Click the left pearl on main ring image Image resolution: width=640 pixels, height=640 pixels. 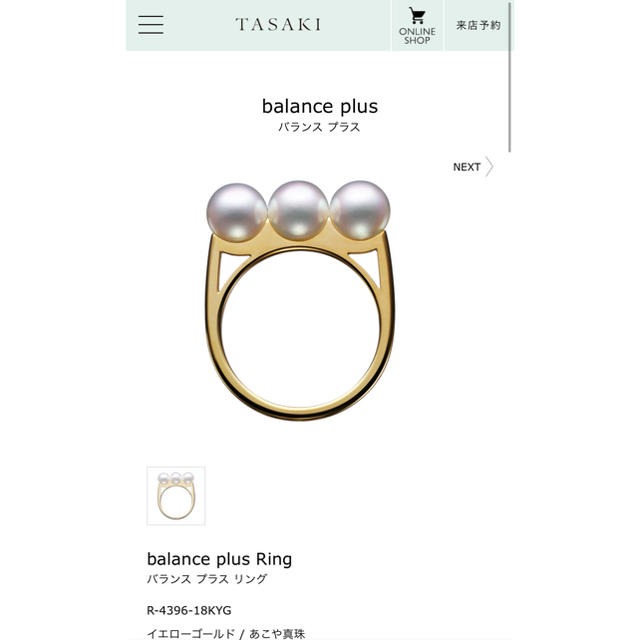(x=237, y=212)
